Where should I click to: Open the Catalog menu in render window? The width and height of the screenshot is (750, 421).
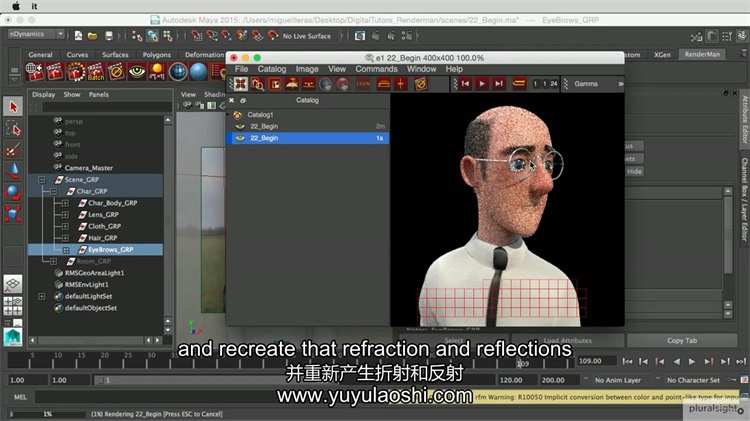(272, 69)
